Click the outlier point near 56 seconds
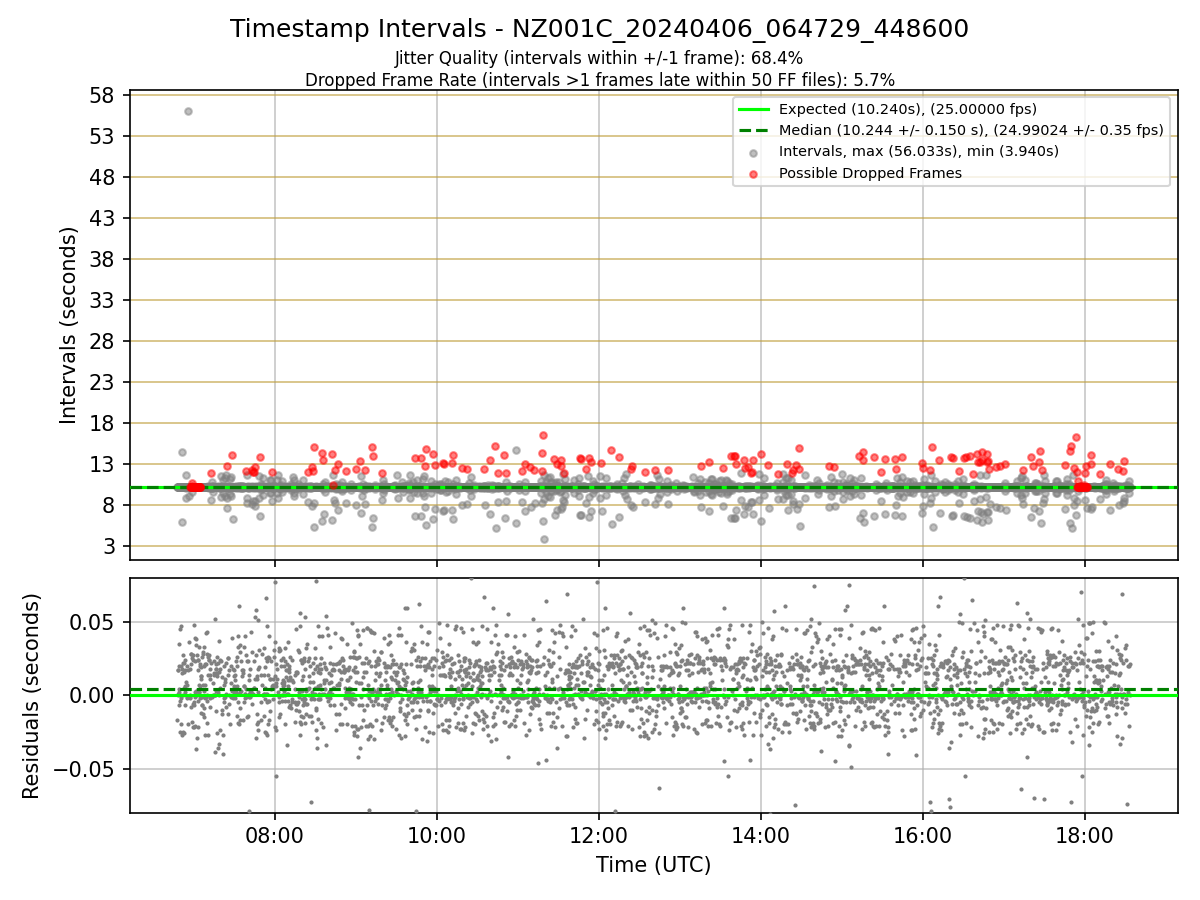Screen dimensions: 1200x900 click(188, 111)
